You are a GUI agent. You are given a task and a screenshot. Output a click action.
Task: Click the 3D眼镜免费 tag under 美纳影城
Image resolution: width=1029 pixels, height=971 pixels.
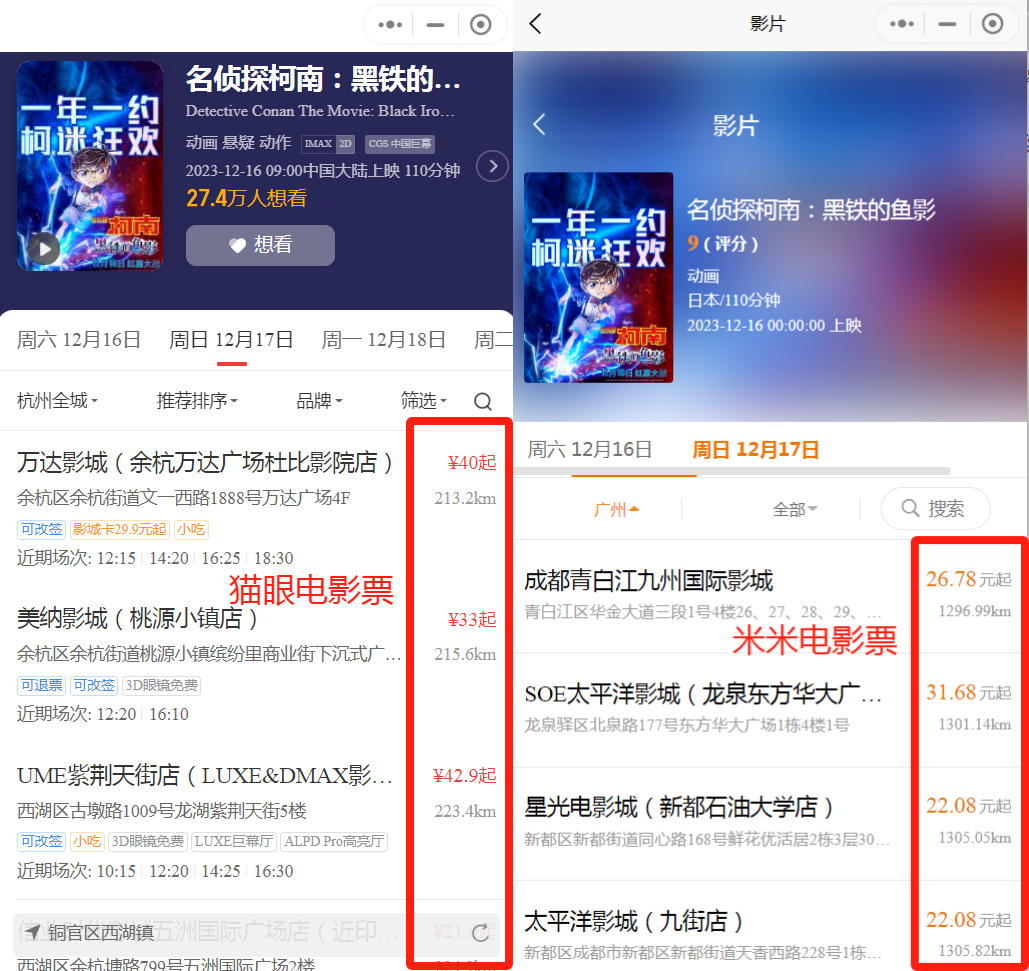[x=161, y=686]
